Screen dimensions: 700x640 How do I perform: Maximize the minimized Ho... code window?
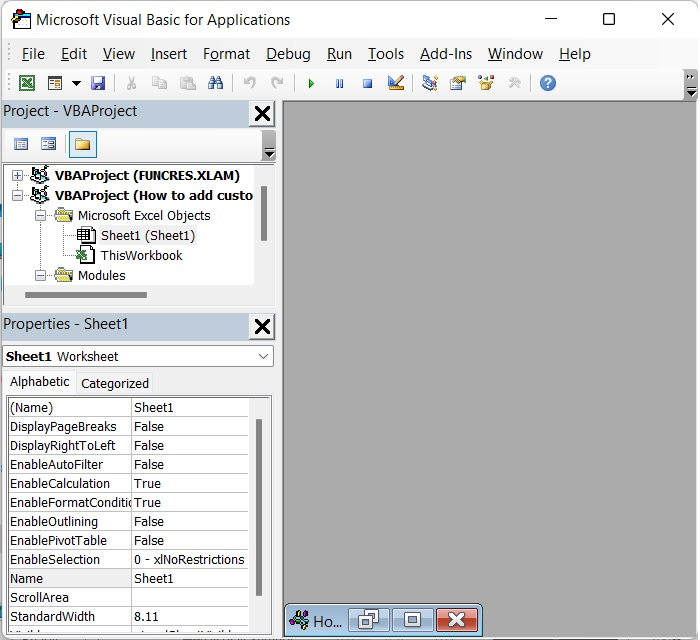click(412, 620)
